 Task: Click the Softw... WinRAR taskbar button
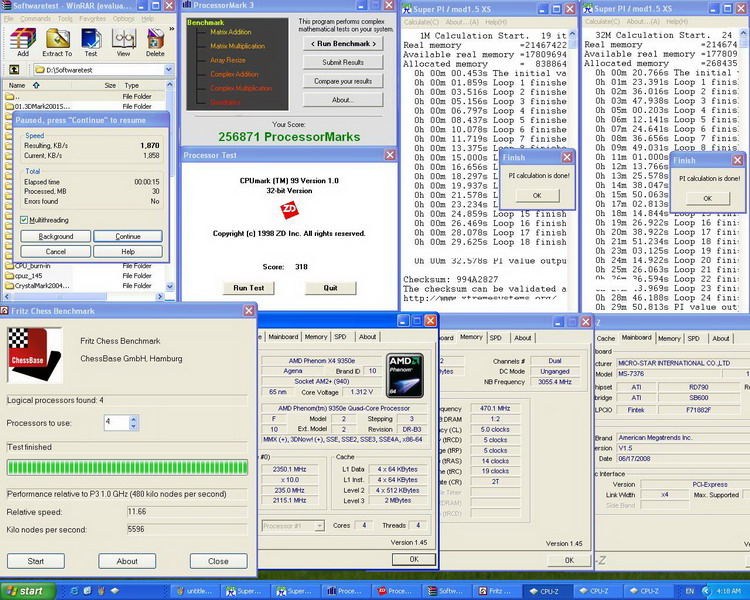(x=446, y=591)
